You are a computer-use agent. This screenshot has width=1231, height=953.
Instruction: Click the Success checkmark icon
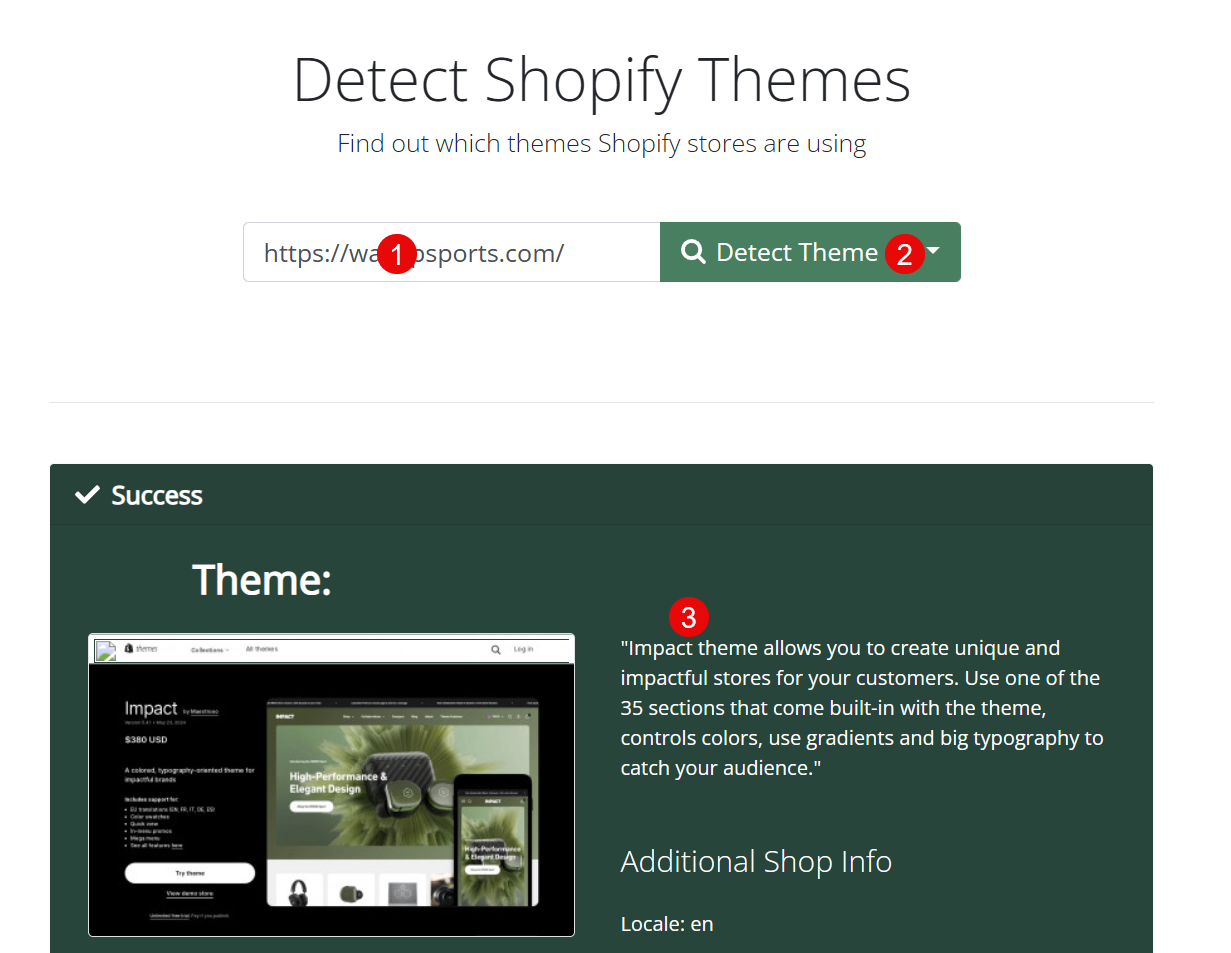click(x=88, y=494)
